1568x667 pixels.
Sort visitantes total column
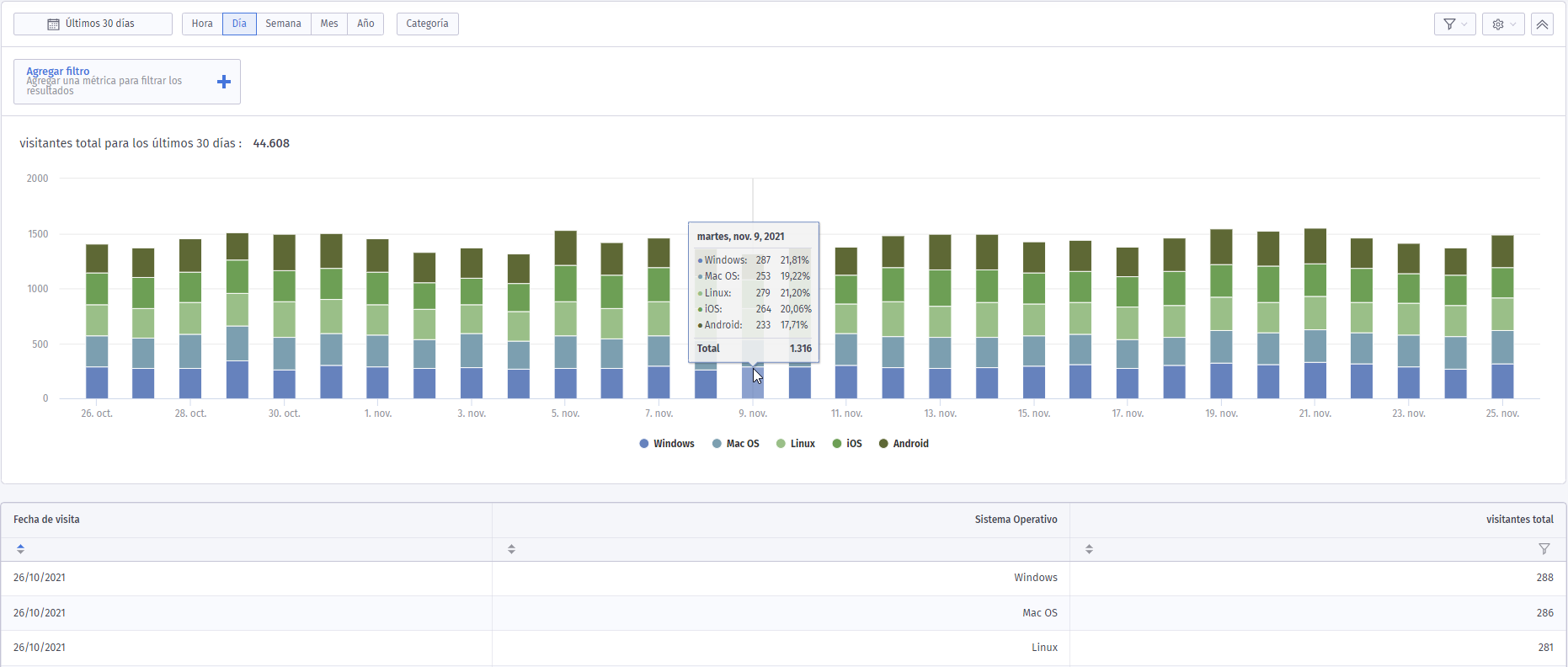[1089, 549]
